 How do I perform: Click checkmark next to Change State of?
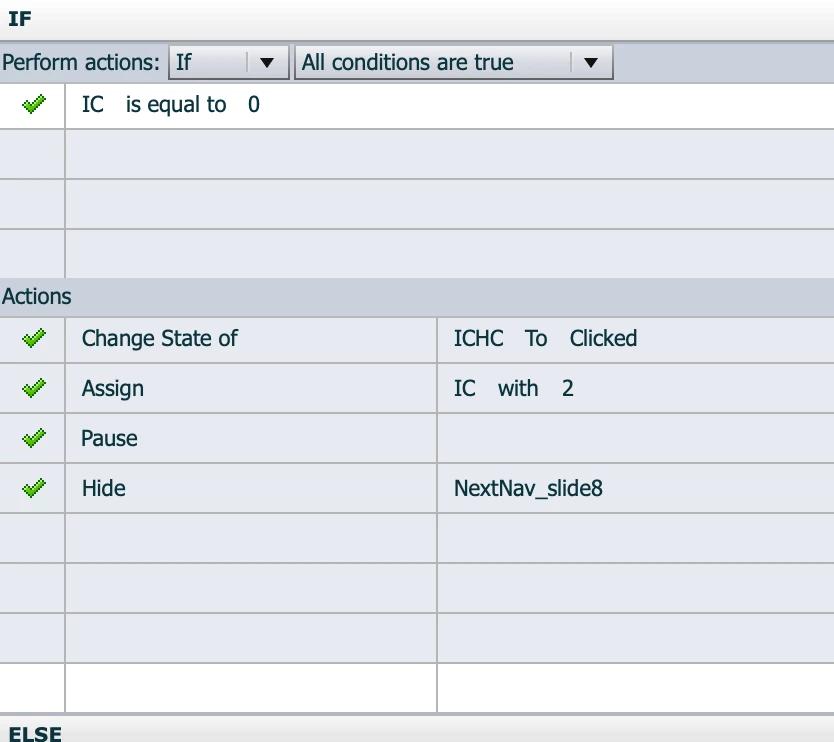(x=34, y=338)
